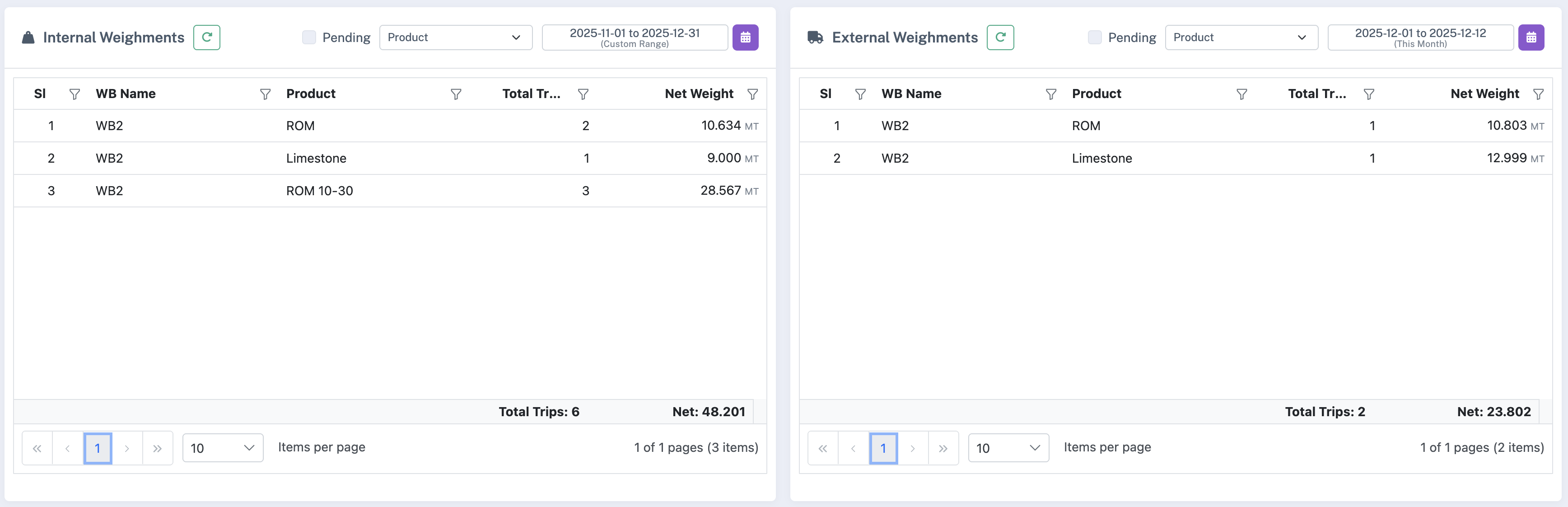Image resolution: width=1568 pixels, height=507 pixels.
Task: Open items per page dropdown under Internal Weighments
Action: click(223, 447)
